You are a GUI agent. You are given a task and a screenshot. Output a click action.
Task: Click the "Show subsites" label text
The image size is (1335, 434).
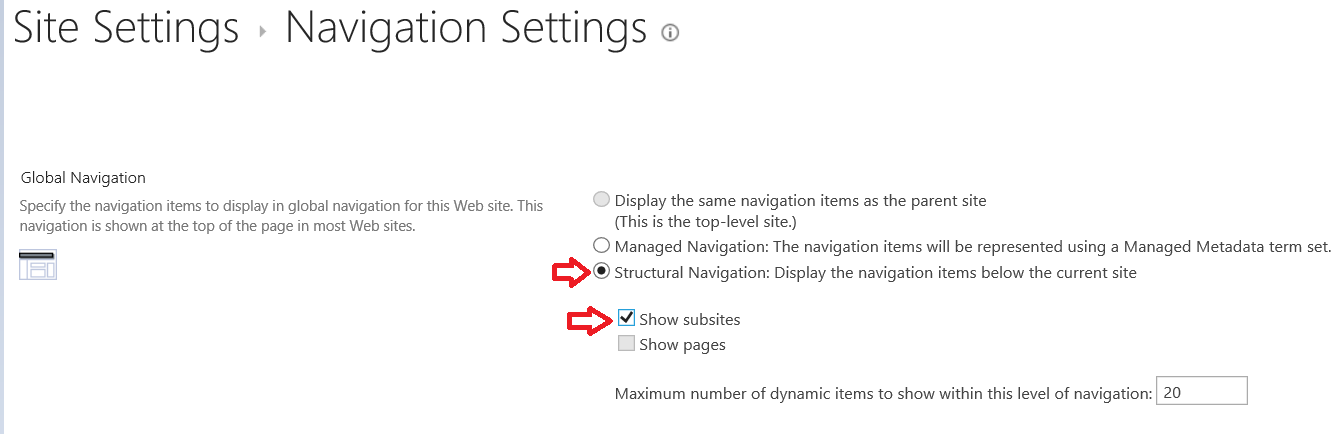click(x=690, y=320)
